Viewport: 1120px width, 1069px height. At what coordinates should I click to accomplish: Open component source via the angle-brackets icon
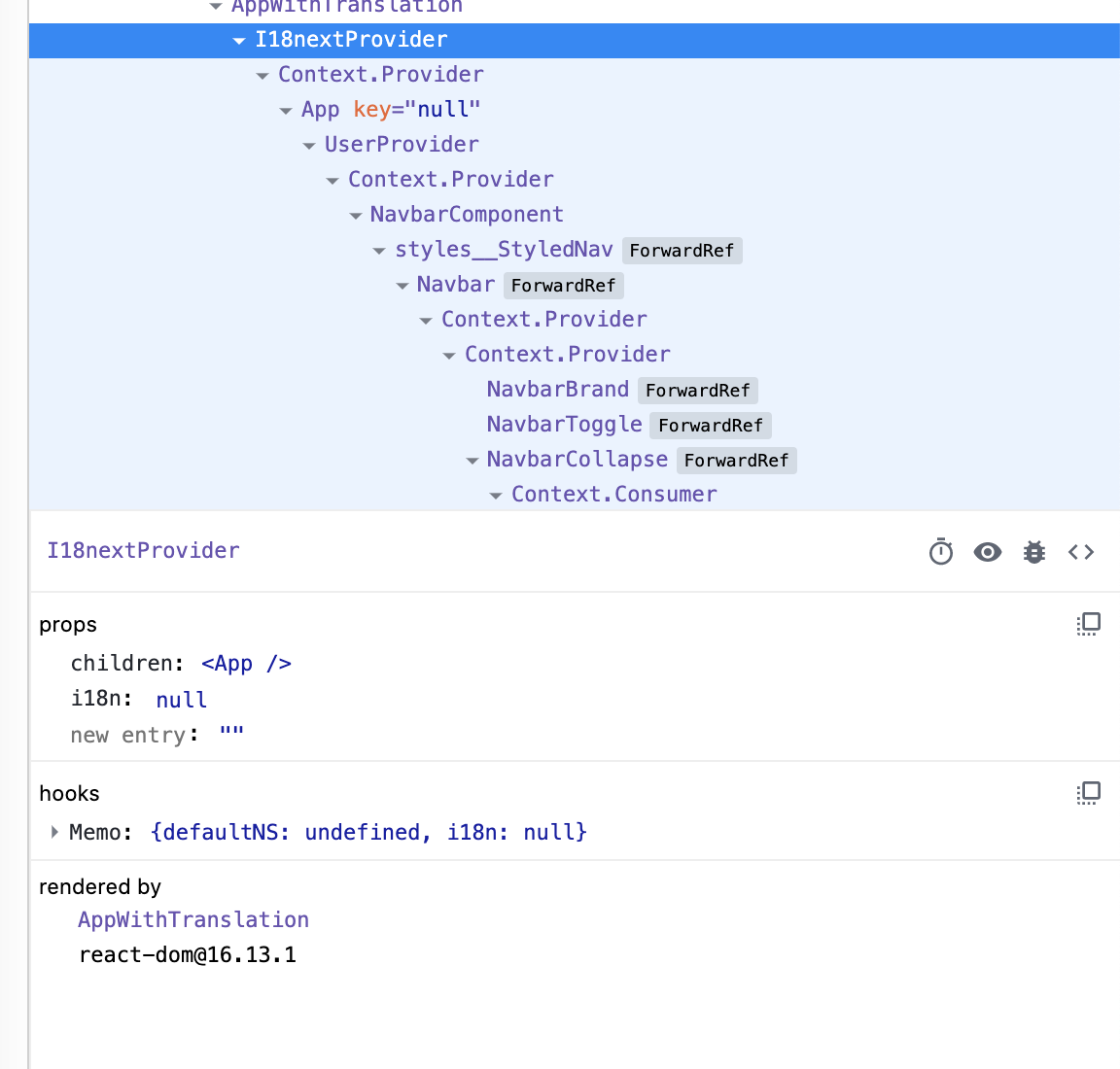point(1080,551)
